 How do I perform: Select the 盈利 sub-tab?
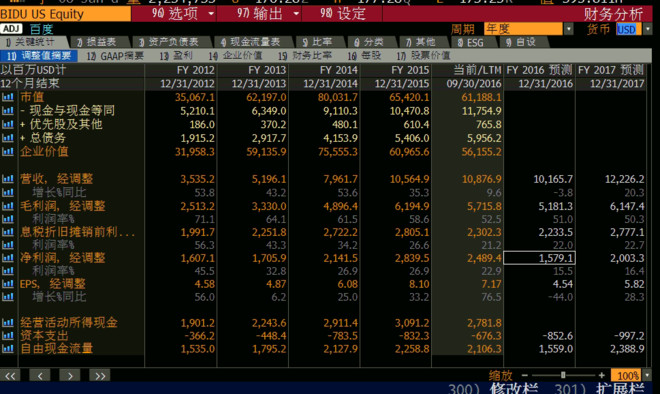[176, 56]
